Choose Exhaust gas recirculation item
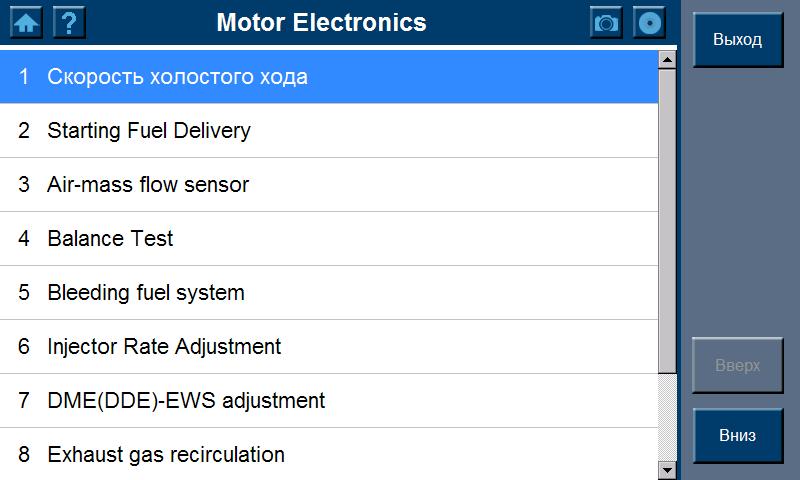 pos(329,455)
